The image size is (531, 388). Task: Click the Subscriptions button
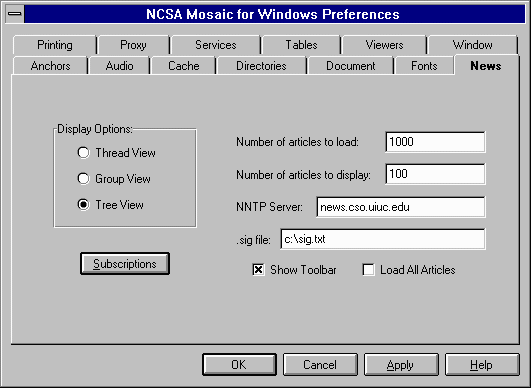(125, 263)
